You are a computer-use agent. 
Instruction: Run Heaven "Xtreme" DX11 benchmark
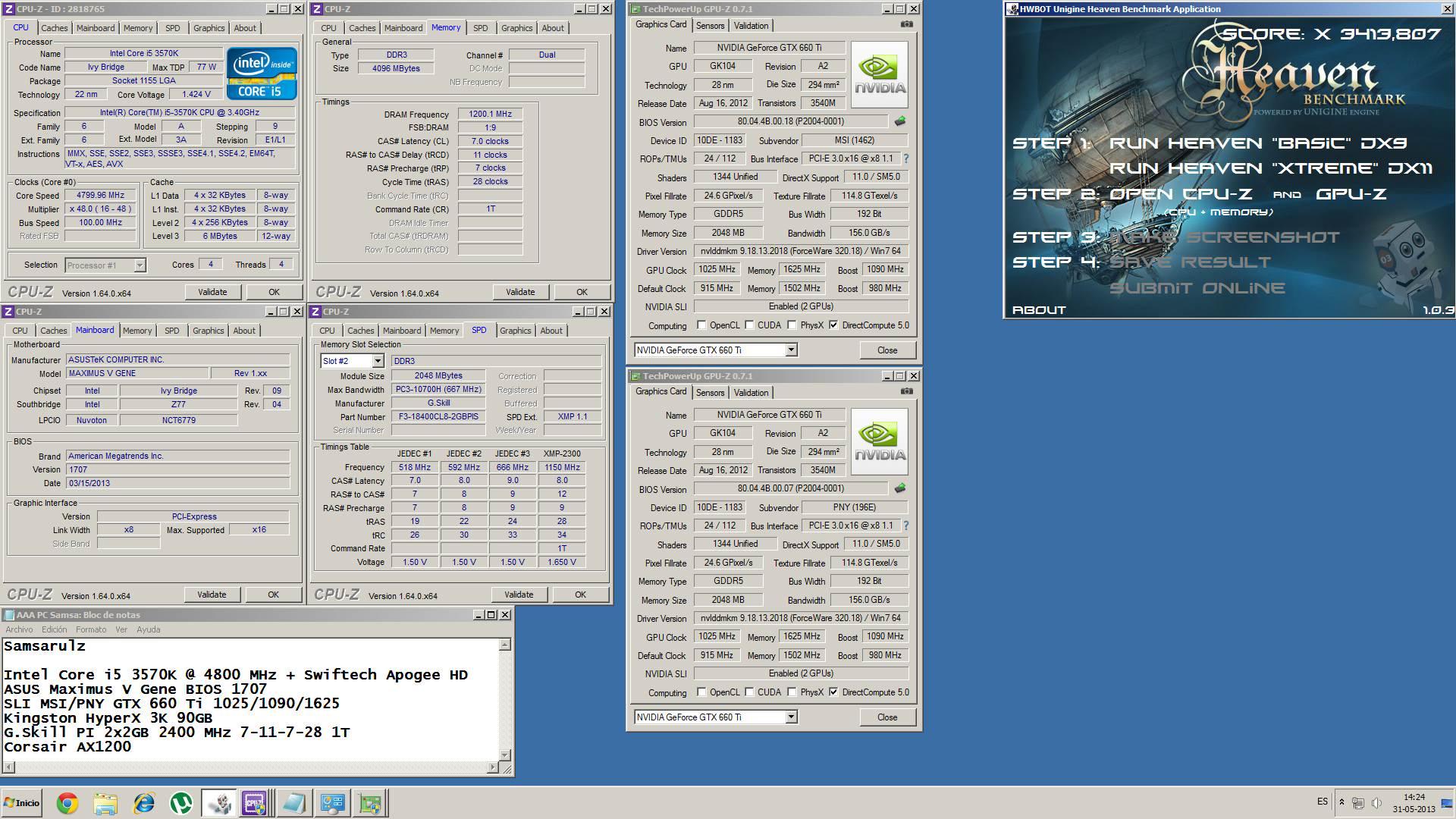coord(1271,168)
